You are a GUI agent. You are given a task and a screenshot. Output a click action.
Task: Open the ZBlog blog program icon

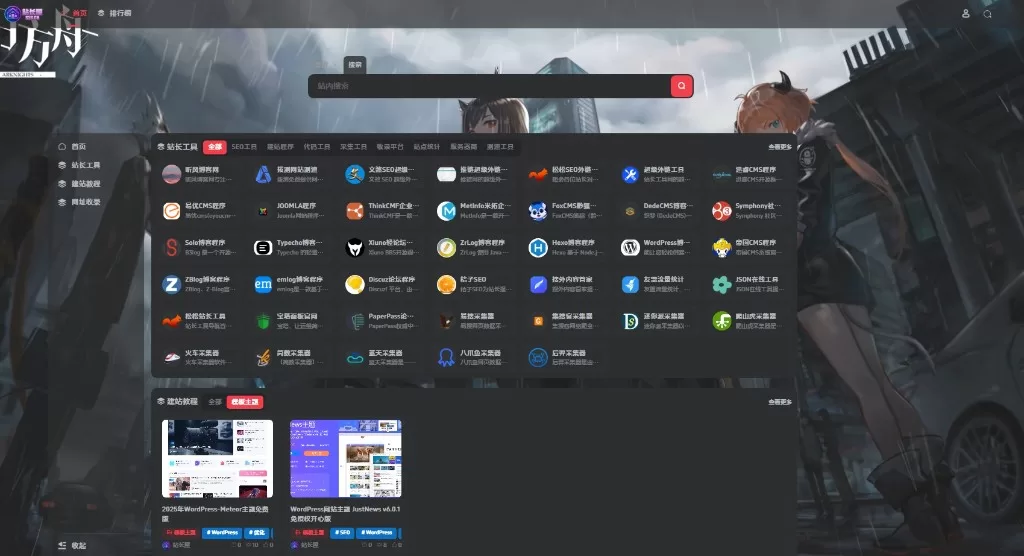pyautogui.click(x=171, y=284)
